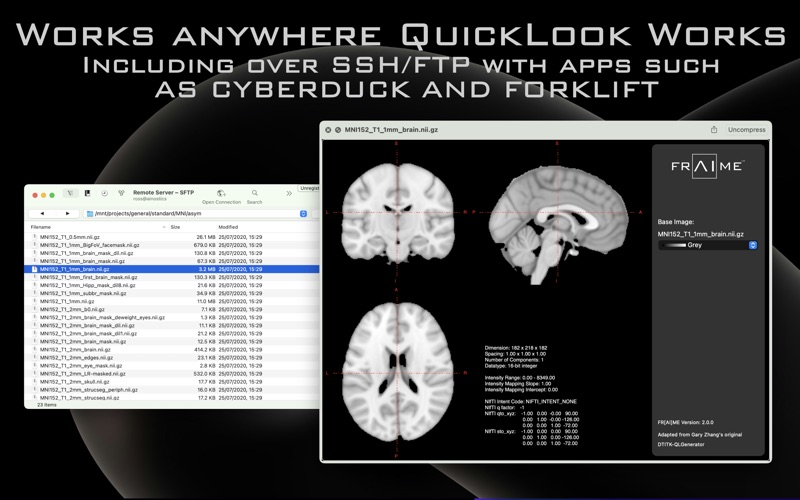This screenshot has width=800, height=500.
Task: Go forward with the right arrow
Action: coord(67,214)
